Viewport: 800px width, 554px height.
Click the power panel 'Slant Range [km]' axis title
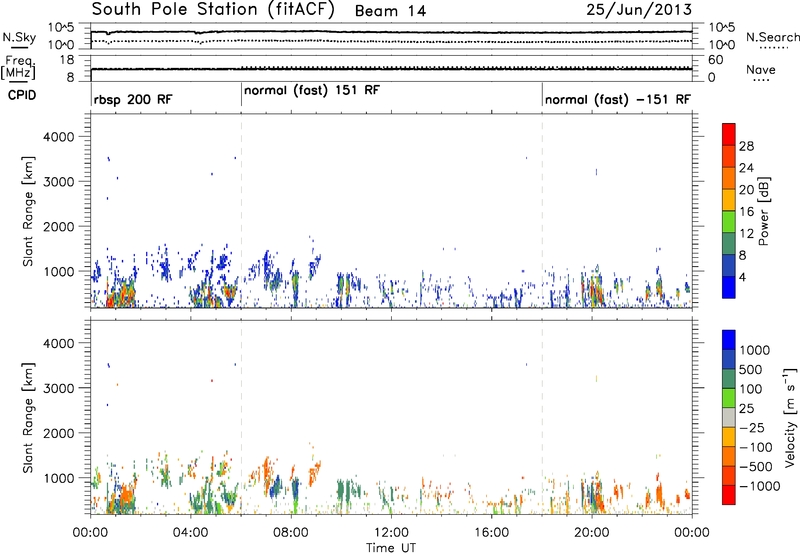click(28, 211)
